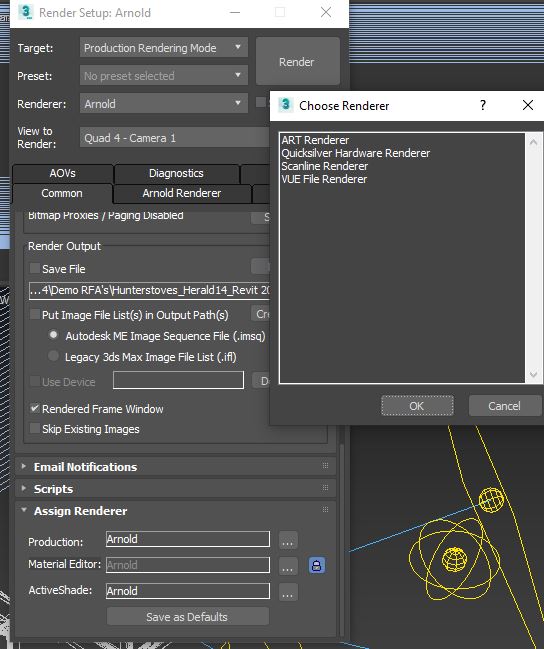Enable Skip Existing Images
Screen dimensions: 544x649
coord(35,428)
